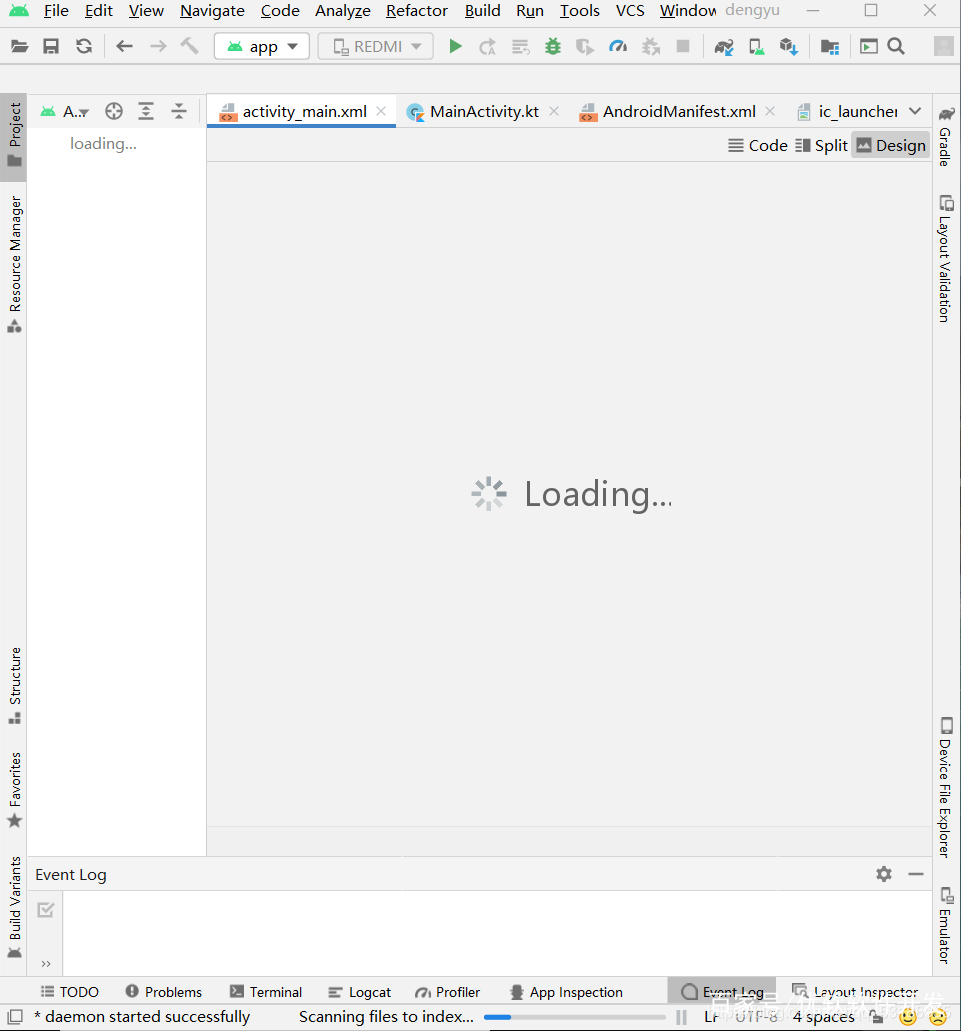Image resolution: width=961 pixels, height=1031 pixels.
Task: Open the TODO tool window
Action: click(x=69, y=992)
